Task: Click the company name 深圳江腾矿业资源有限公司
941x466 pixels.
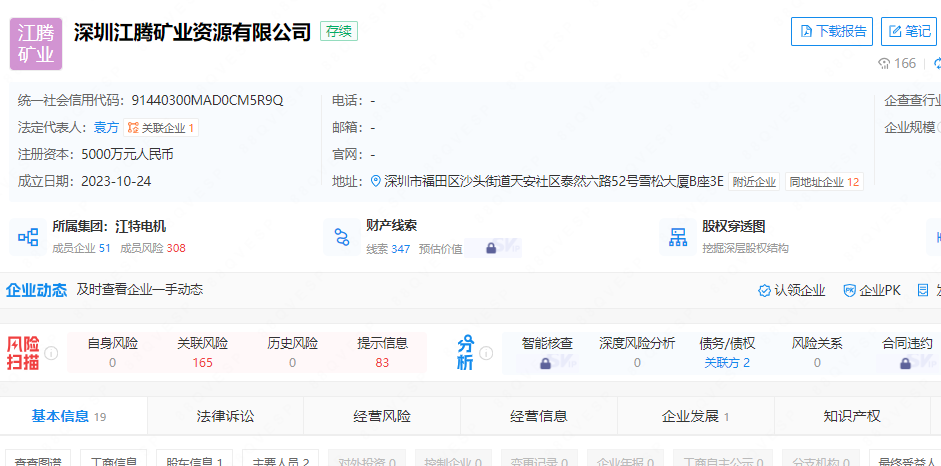Action: click(x=193, y=32)
